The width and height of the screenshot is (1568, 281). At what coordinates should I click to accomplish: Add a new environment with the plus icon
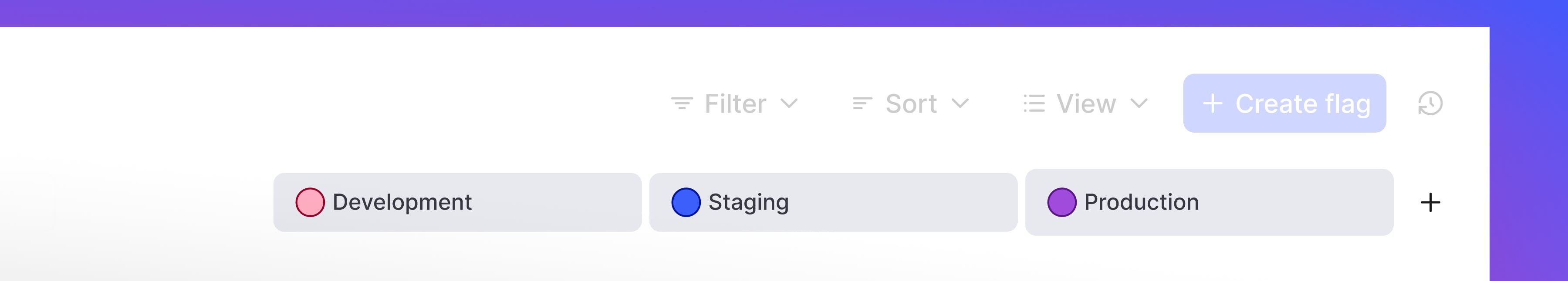(x=1430, y=203)
